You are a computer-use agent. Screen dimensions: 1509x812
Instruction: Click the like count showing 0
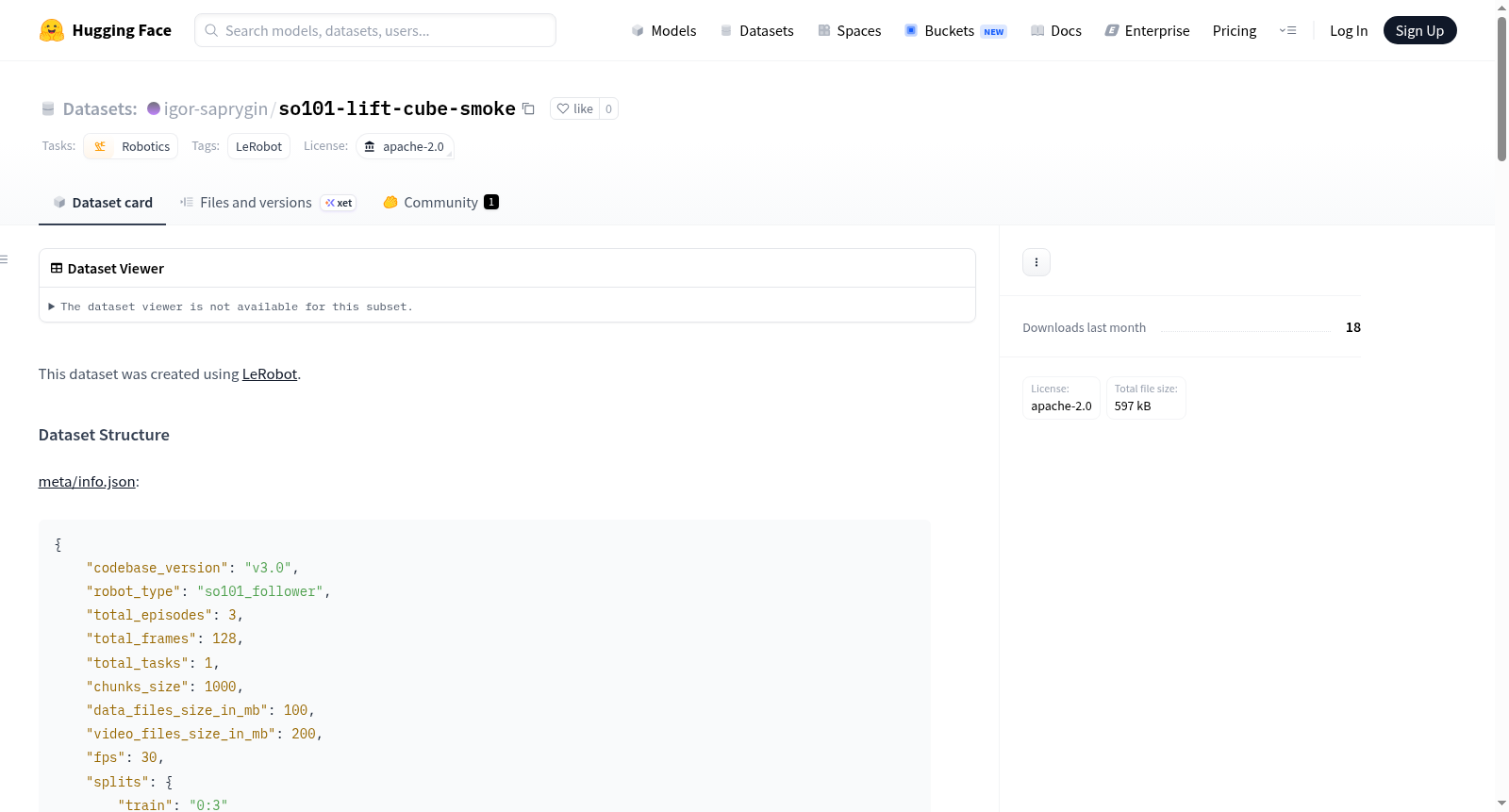click(608, 108)
